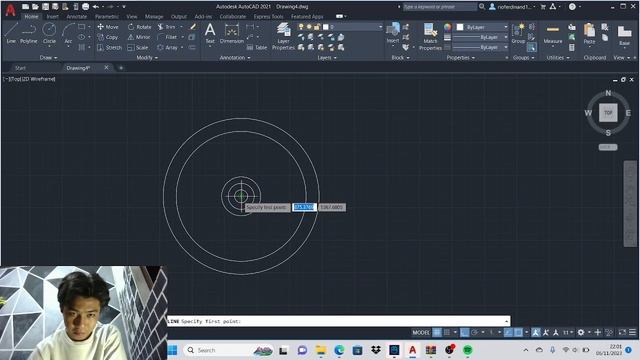Open the Output ribbon tab
The height and width of the screenshot is (360, 640).
pyautogui.click(x=179, y=17)
